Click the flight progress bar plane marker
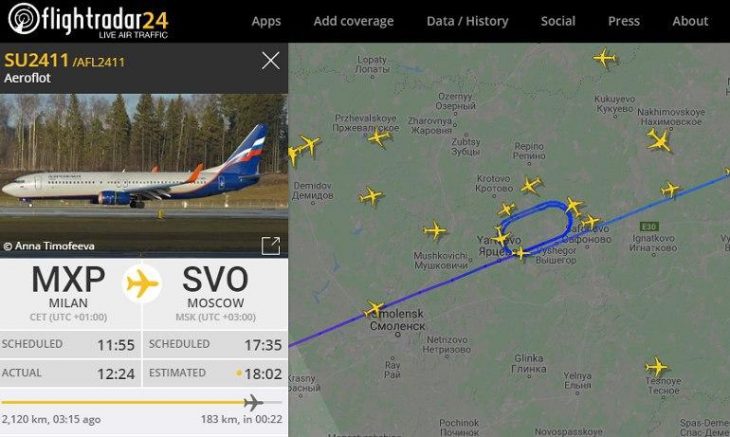This screenshot has height=437, width=730. point(253,403)
